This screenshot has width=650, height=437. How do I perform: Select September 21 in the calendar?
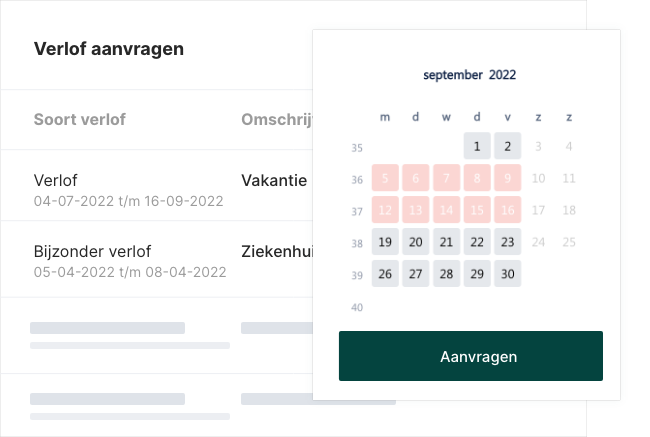pyautogui.click(x=446, y=242)
